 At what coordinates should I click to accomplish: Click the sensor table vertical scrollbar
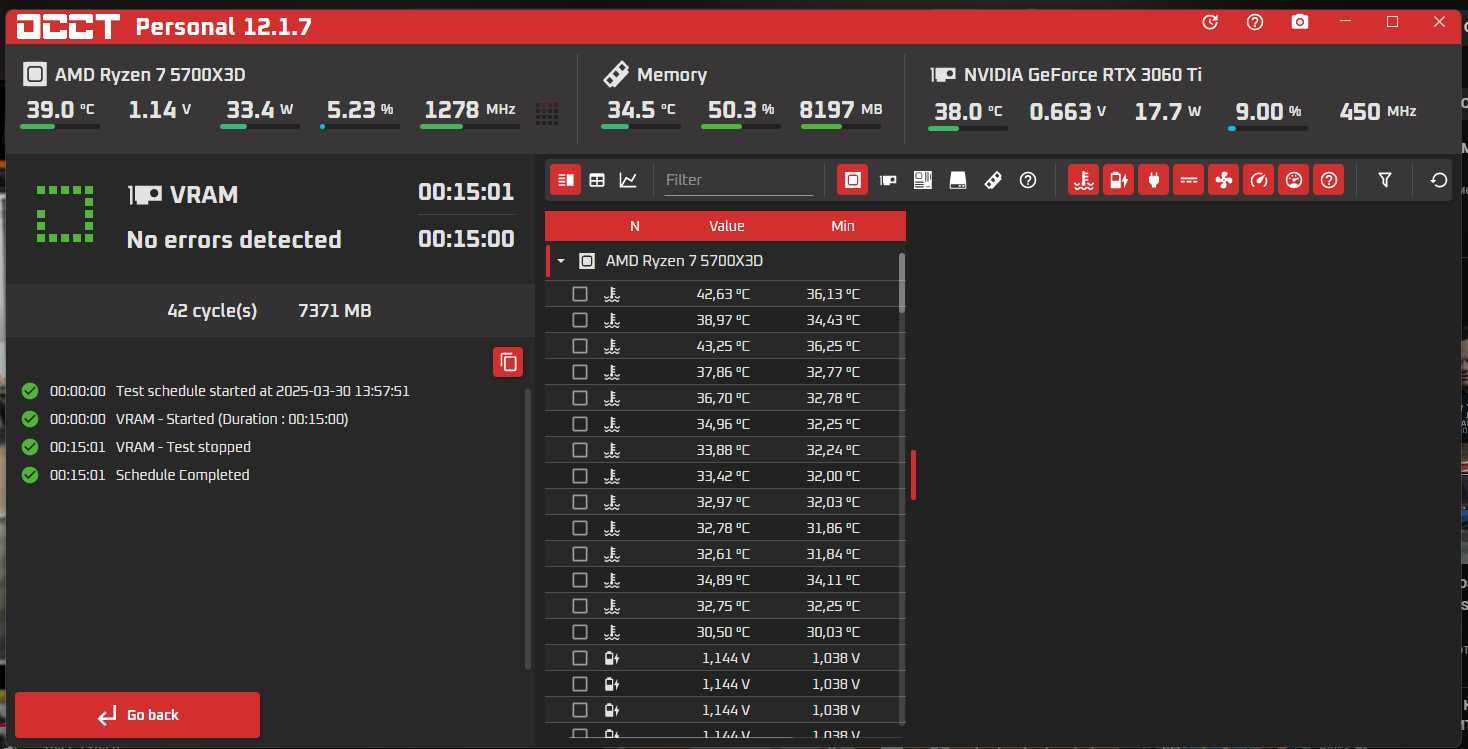(x=902, y=282)
